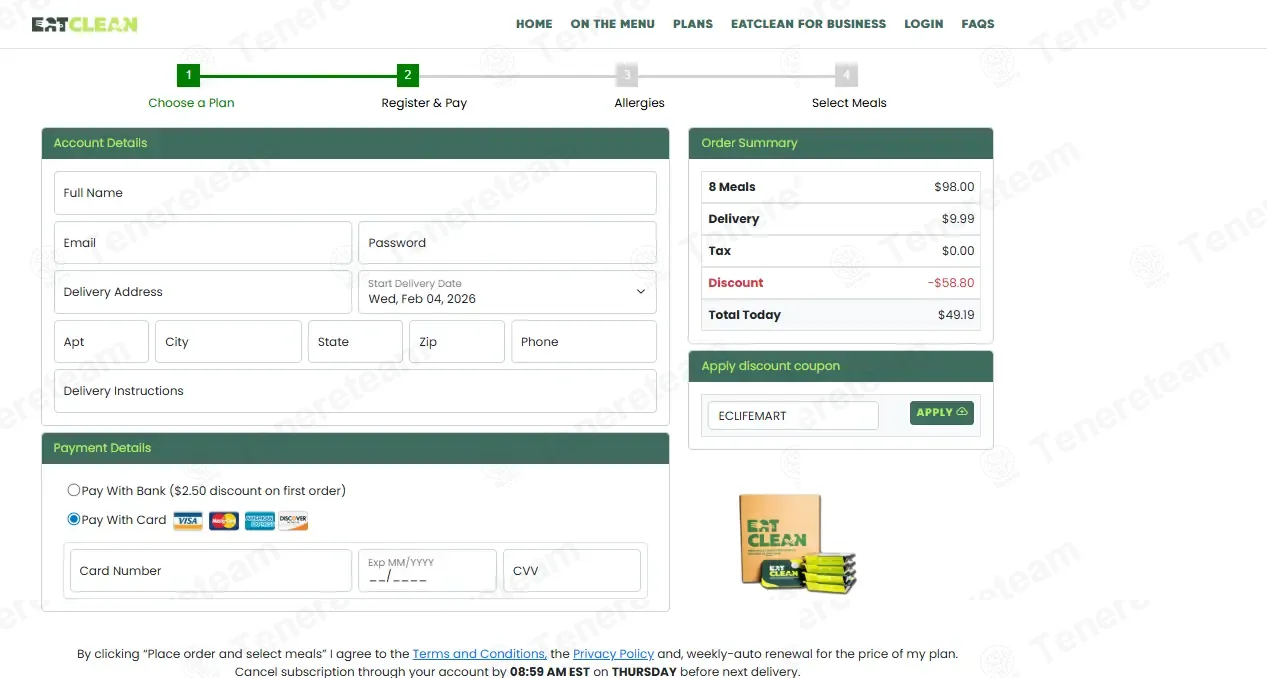
Task: Open the Terms and Conditions link
Action: point(479,654)
